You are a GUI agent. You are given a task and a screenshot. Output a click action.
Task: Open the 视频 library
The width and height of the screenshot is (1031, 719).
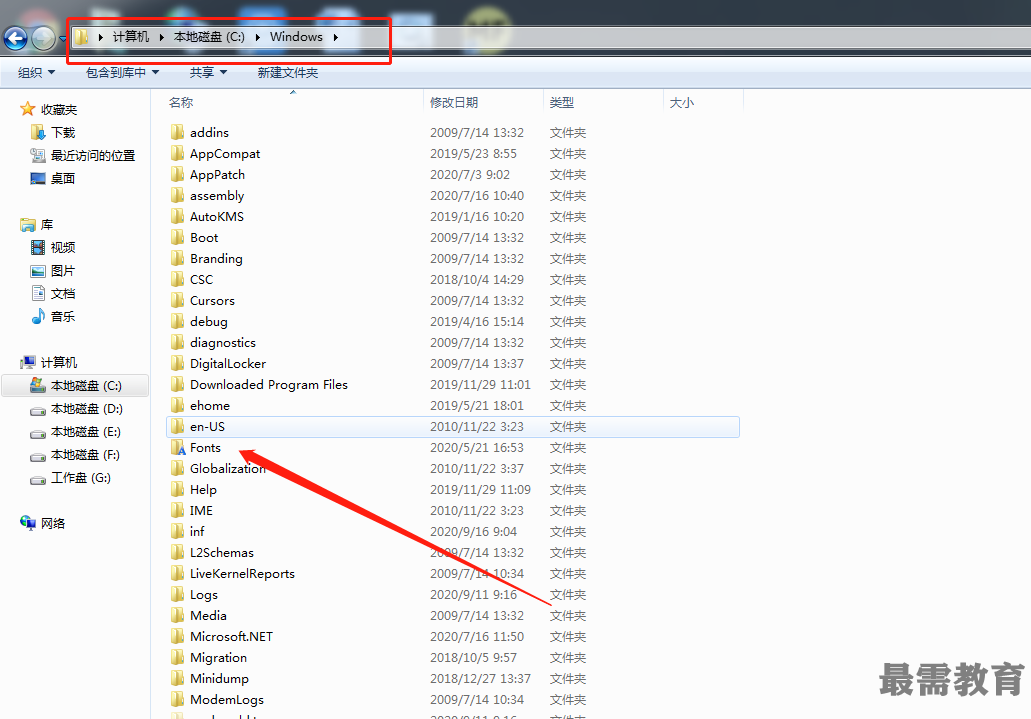(63, 247)
